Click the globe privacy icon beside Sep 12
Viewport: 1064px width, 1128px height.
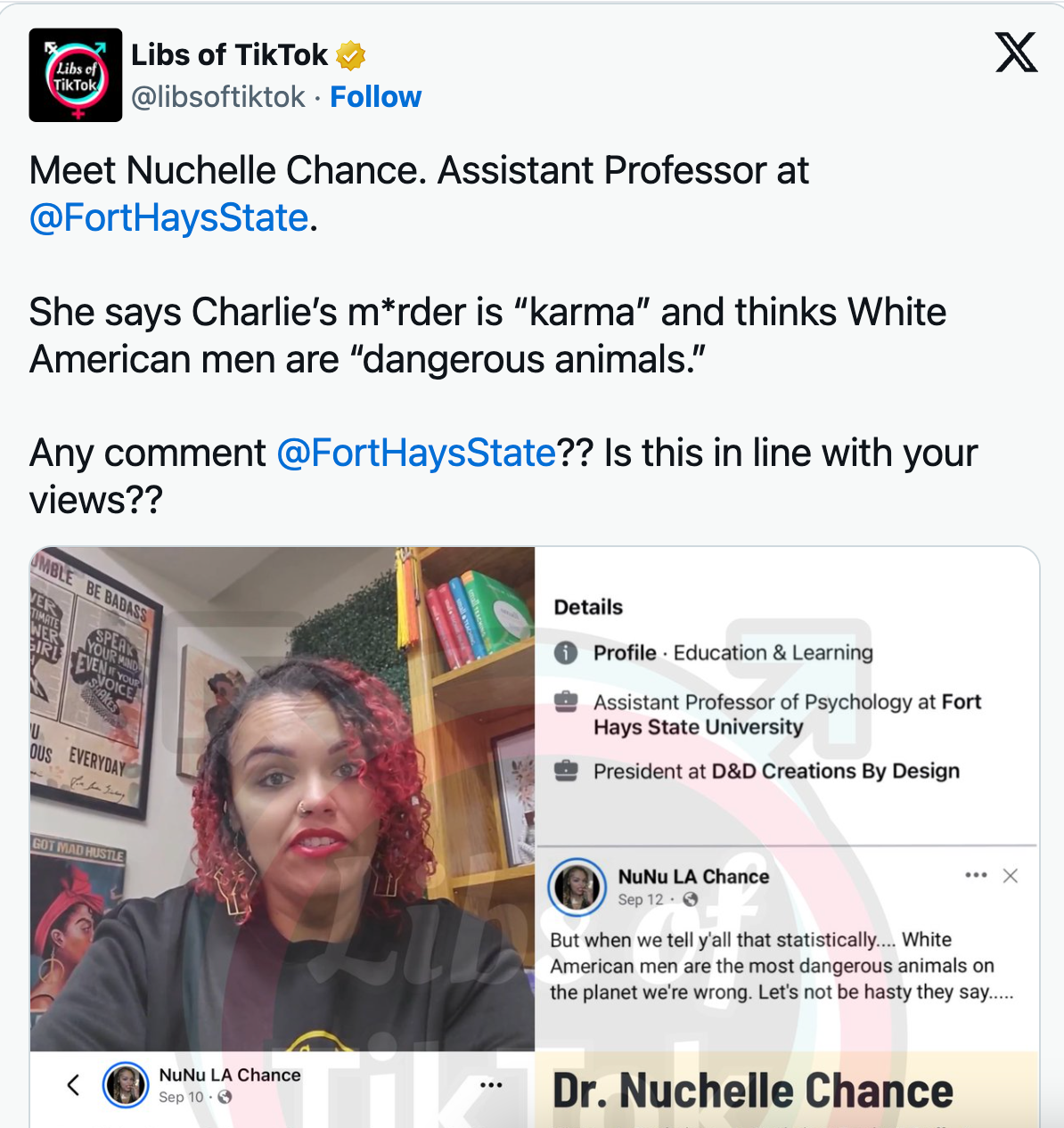click(x=690, y=900)
